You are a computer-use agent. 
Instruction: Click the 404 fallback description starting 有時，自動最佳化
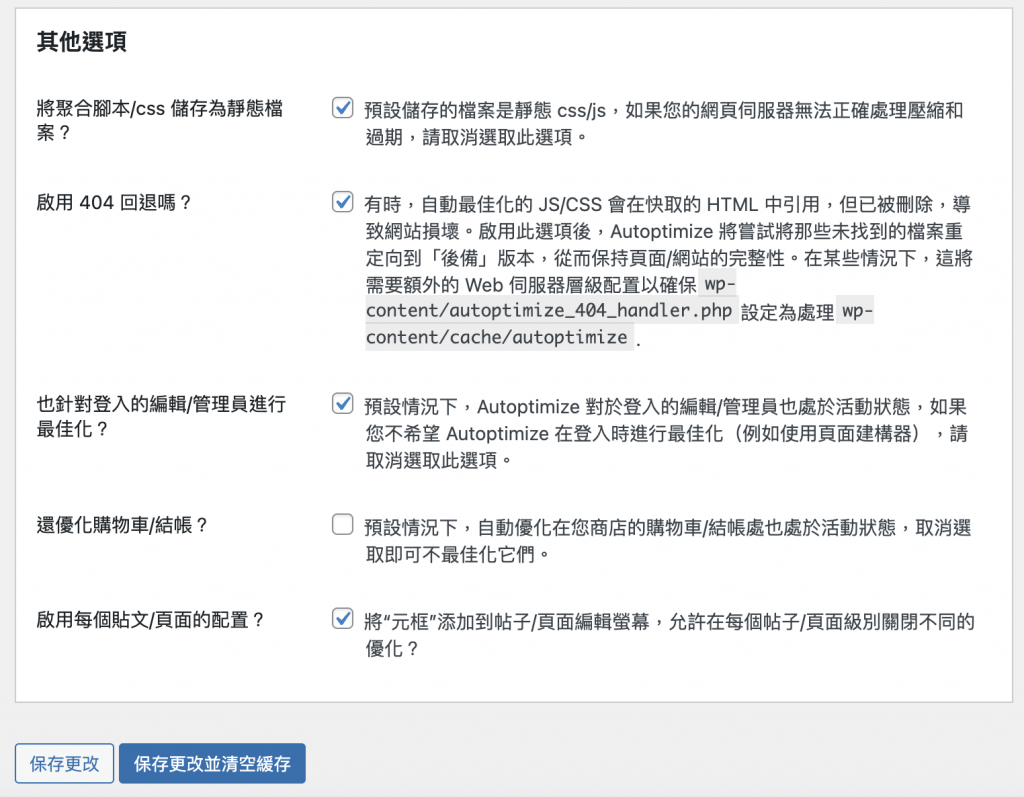[x=669, y=270]
